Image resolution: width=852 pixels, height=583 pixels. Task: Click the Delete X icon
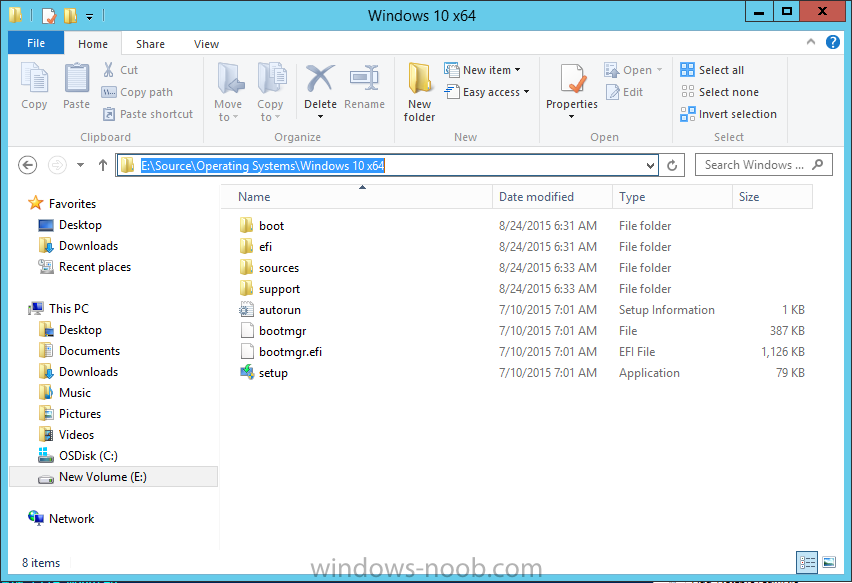320,79
